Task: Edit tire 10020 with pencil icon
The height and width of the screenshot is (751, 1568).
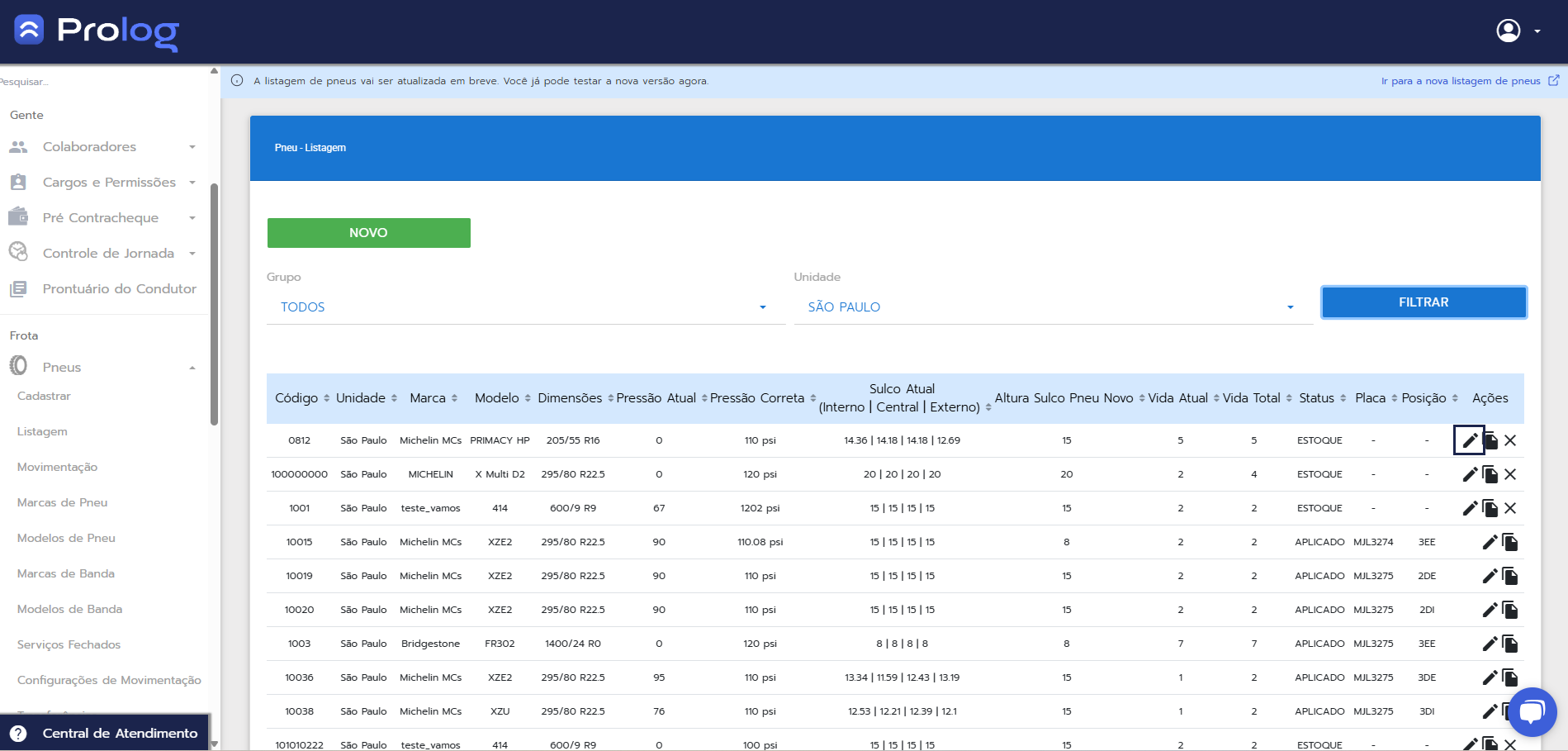Action: [1490, 610]
